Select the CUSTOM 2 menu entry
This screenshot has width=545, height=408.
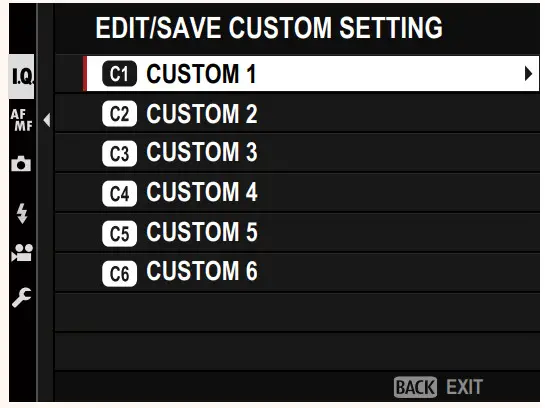(x=297, y=114)
